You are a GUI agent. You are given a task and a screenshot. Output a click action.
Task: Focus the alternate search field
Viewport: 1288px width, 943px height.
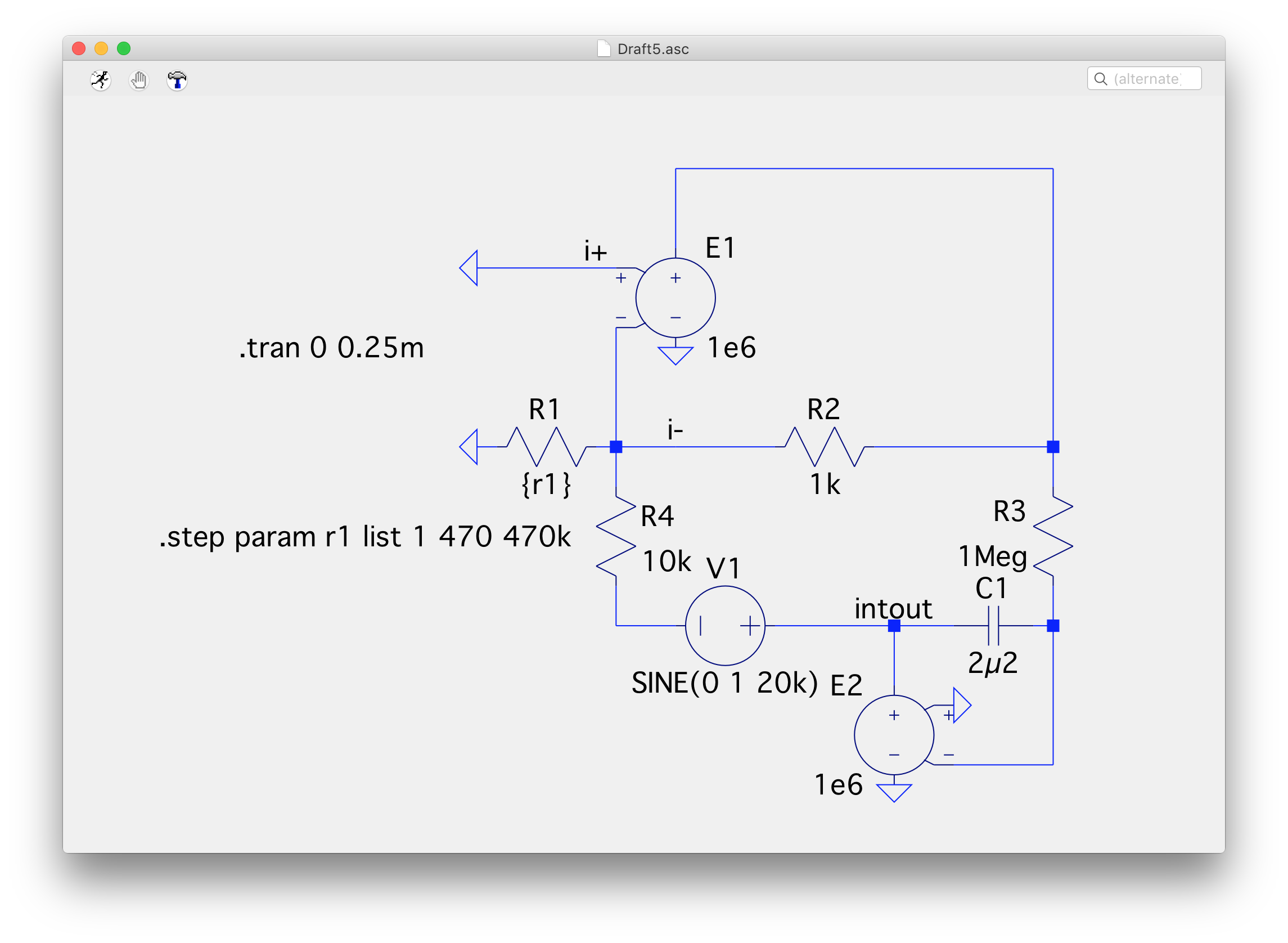1148,79
